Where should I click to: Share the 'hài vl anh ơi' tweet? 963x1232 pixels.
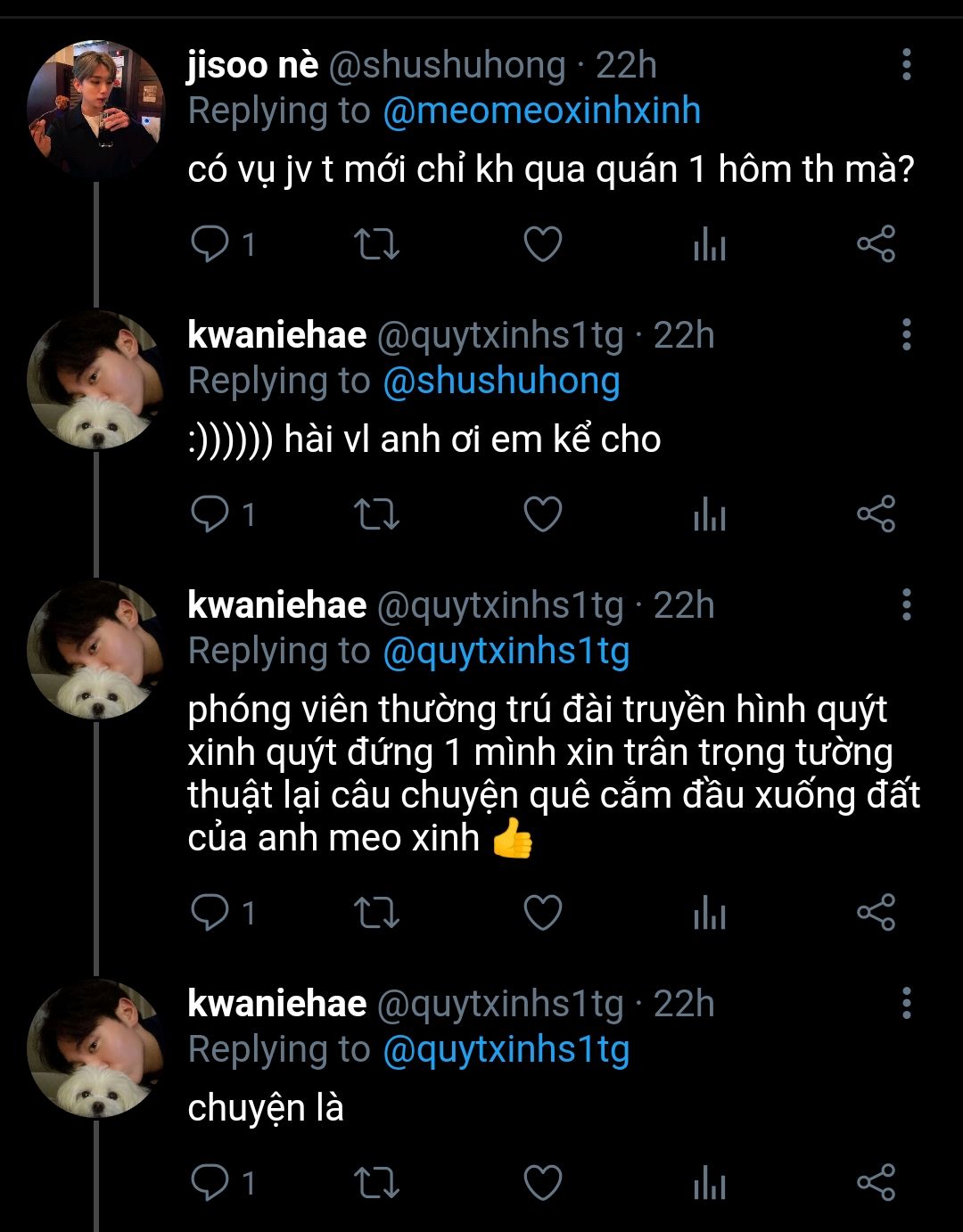(x=876, y=514)
